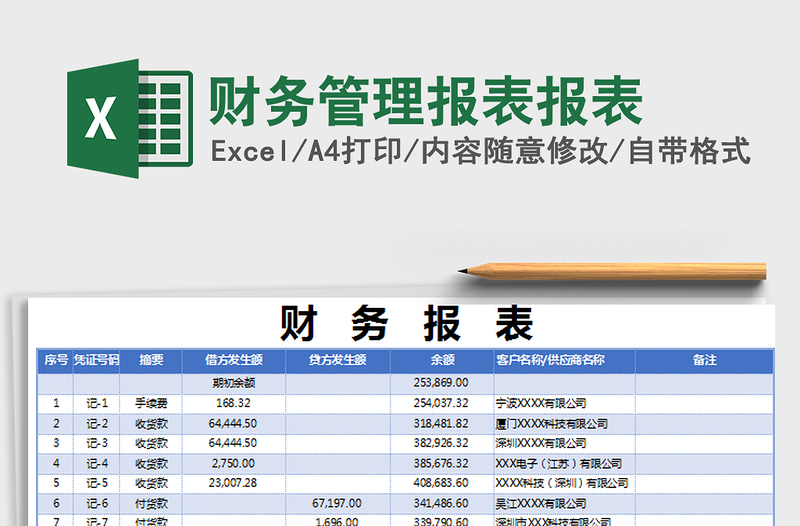The image size is (800, 526).
Task: Click the green Excel logo icon
Action: coord(130,118)
